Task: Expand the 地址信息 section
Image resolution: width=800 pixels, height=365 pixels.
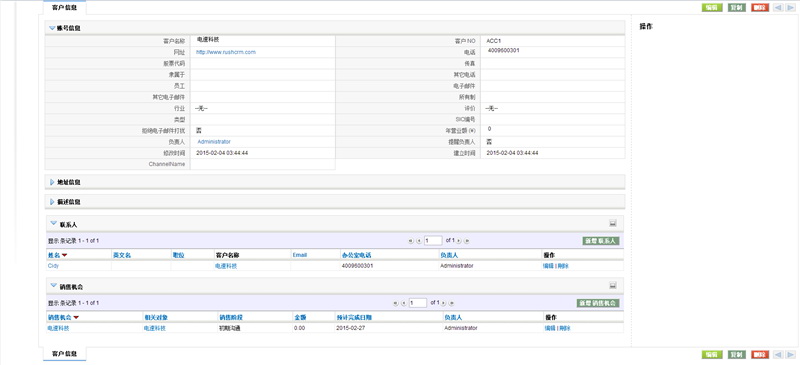Action: point(52,182)
